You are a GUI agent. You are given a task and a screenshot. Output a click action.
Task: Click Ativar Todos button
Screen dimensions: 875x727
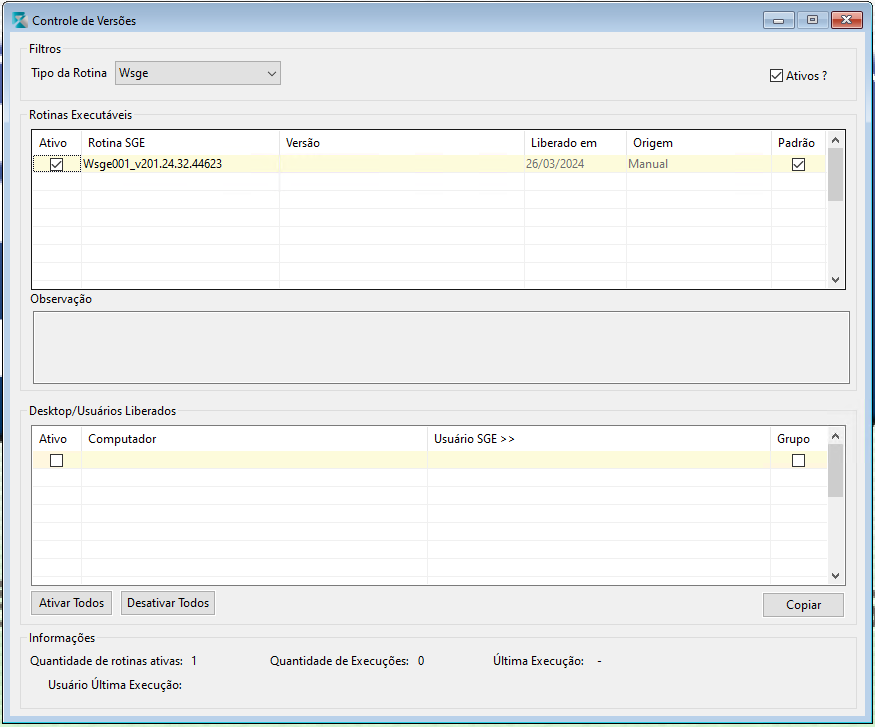pos(71,603)
